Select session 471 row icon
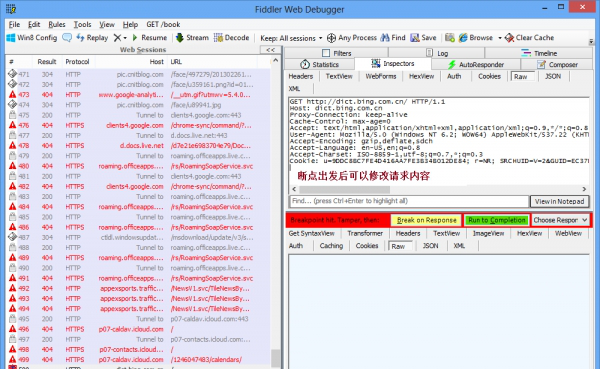 click(12, 74)
